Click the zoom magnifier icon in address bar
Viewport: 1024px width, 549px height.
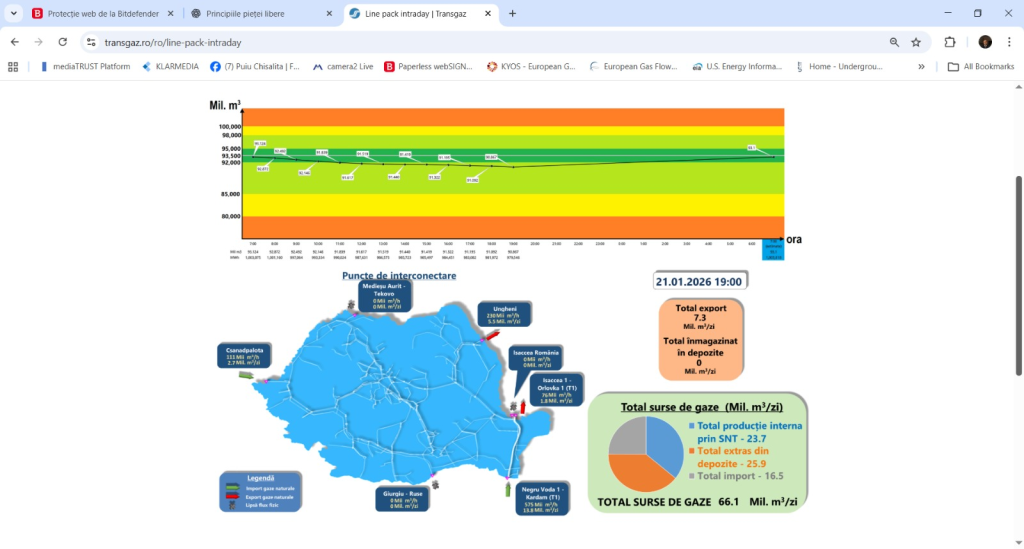pyautogui.click(x=894, y=42)
